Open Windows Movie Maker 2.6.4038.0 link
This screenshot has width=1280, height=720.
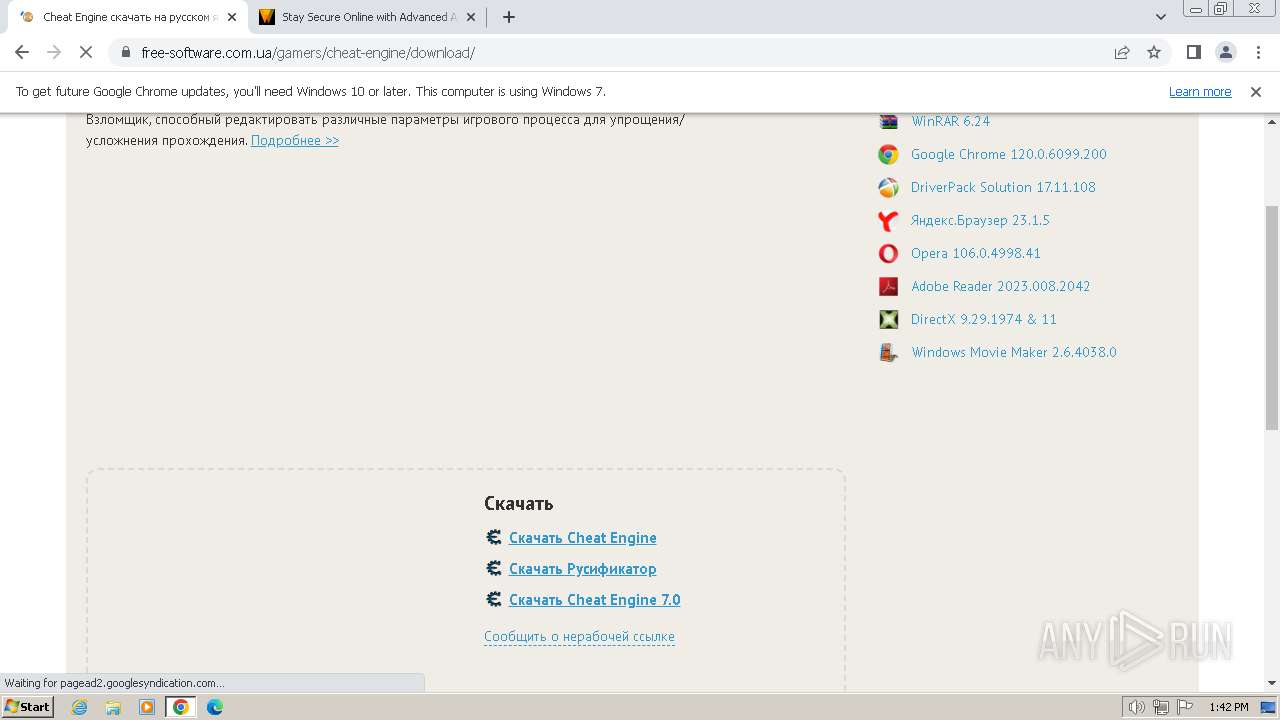click(1014, 352)
